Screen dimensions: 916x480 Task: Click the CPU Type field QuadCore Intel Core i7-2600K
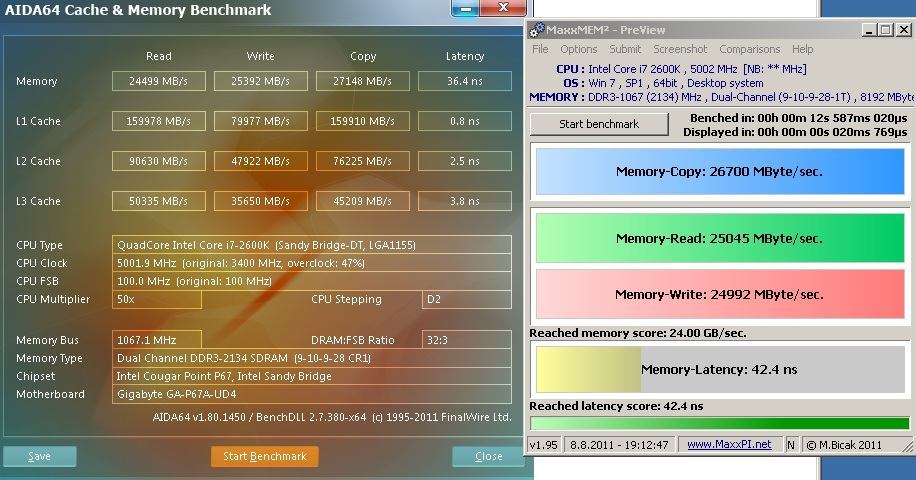click(x=311, y=245)
